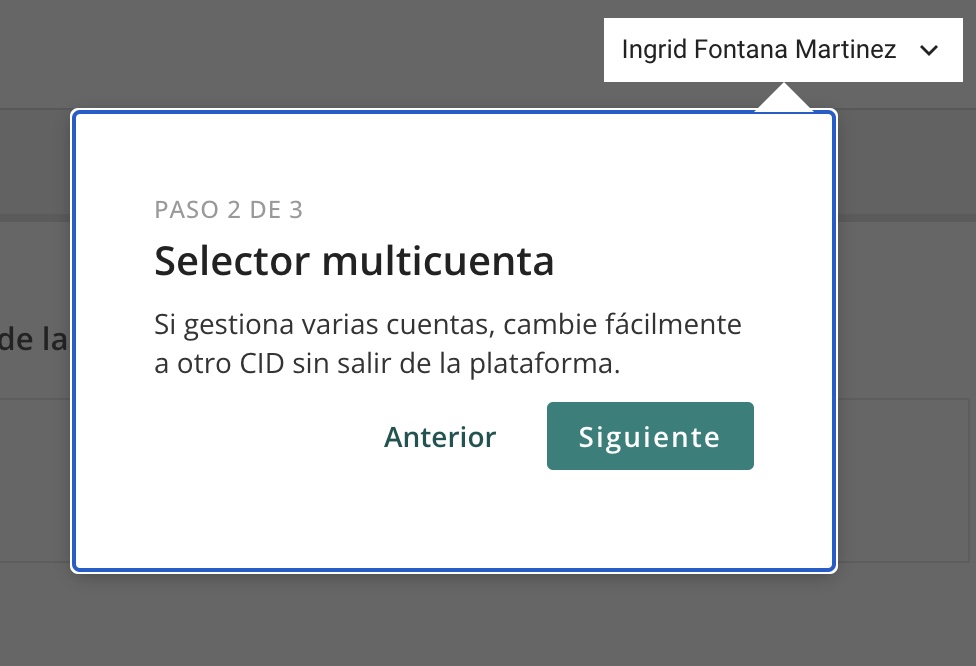The image size is (976, 666).
Task: Go back with the Anterior link
Action: pos(440,437)
